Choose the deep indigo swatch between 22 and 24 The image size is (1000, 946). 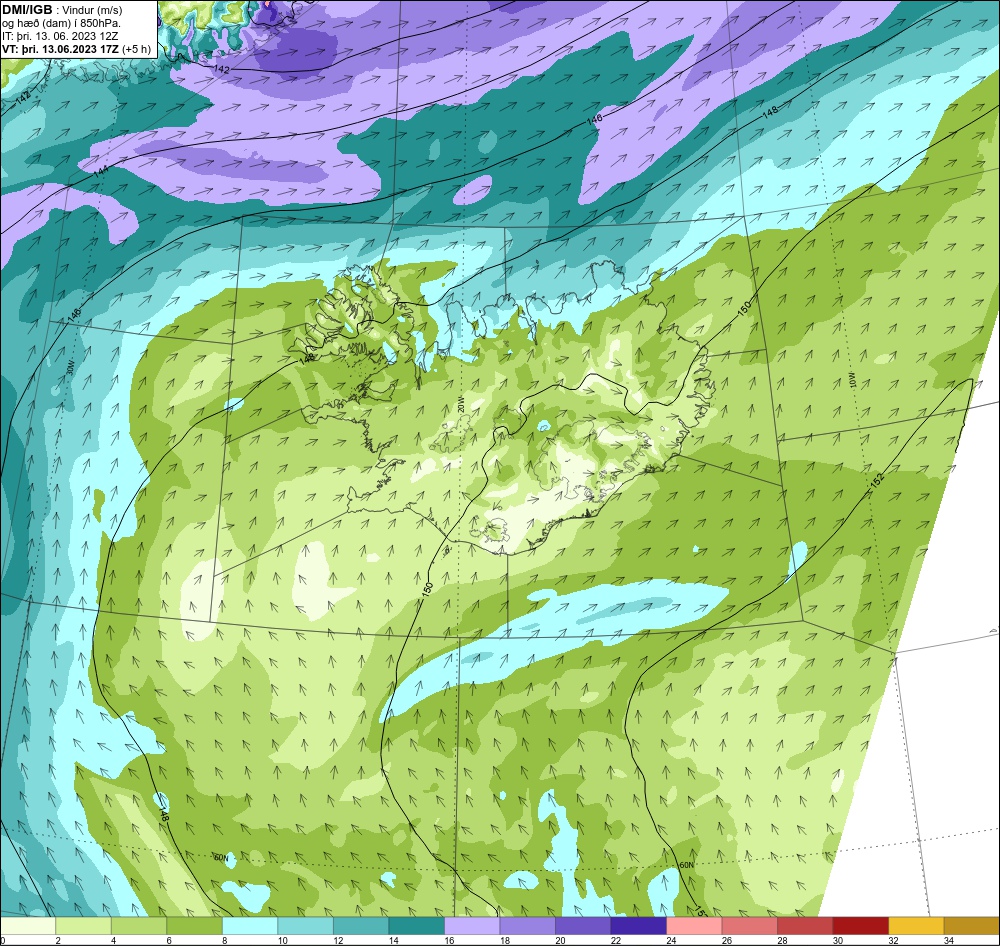638,925
